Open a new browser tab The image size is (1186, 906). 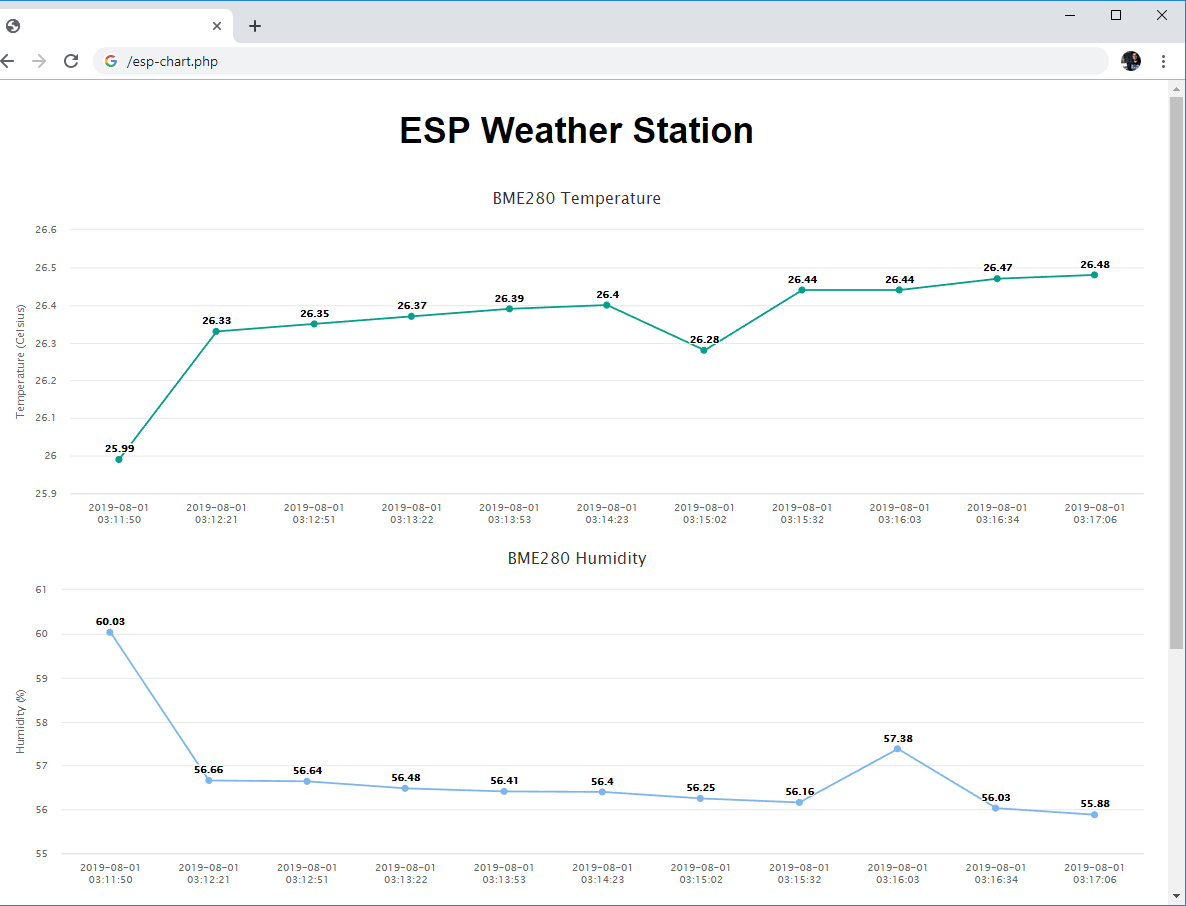(x=254, y=26)
